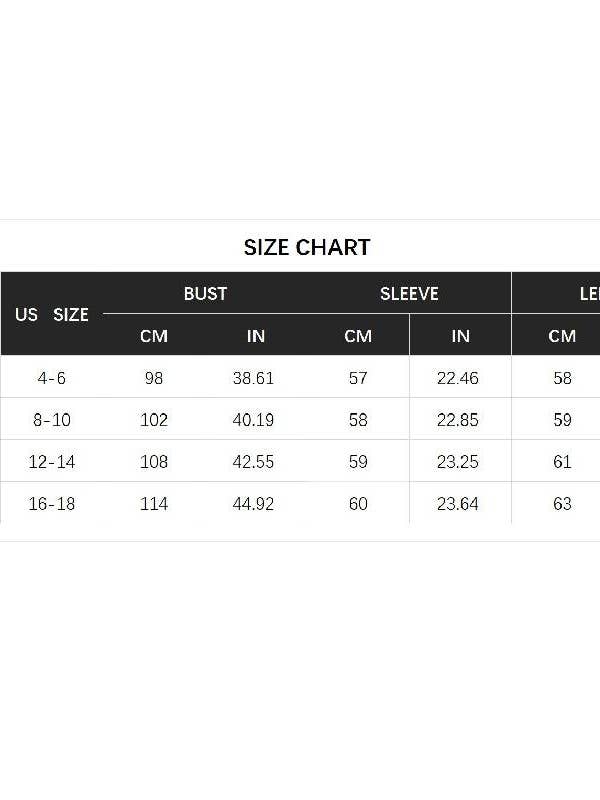
Task: Select the 12-14 size row label
Action: click(52, 462)
